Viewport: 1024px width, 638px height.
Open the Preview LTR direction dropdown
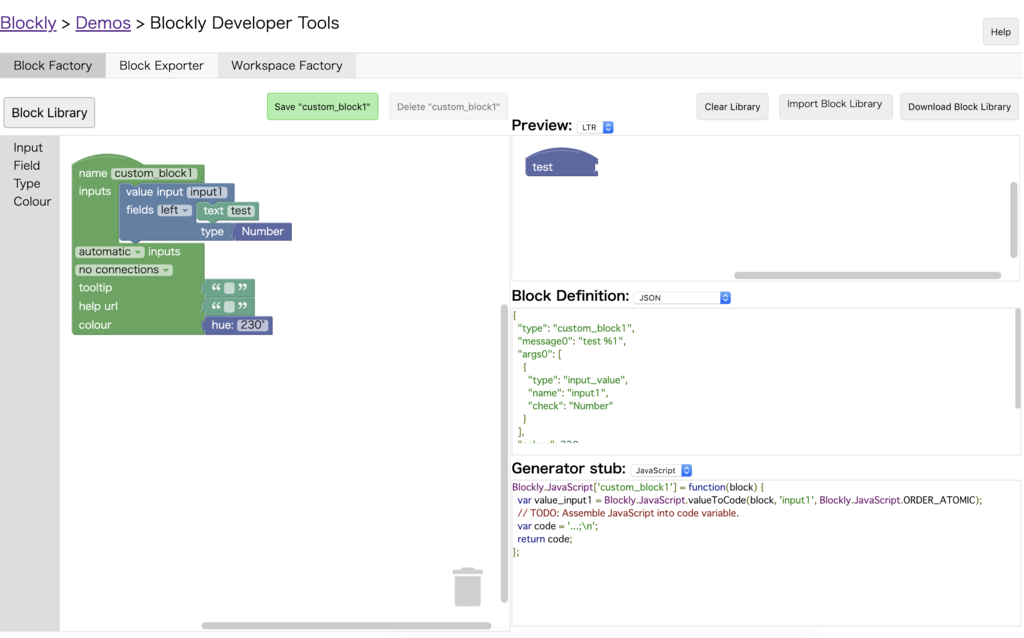click(x=596, y=128)
